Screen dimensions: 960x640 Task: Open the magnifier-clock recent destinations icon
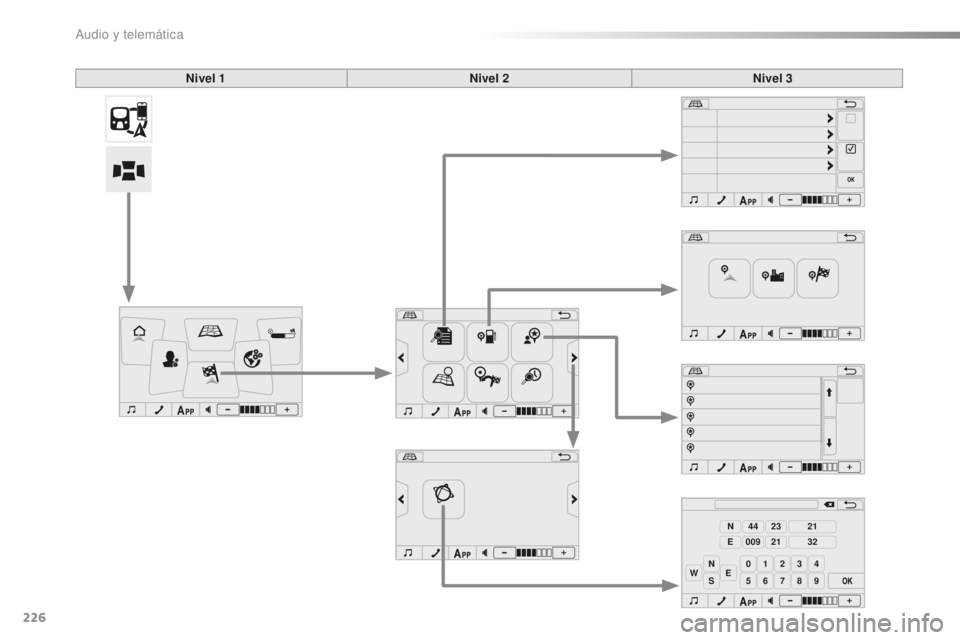[531, 377]
